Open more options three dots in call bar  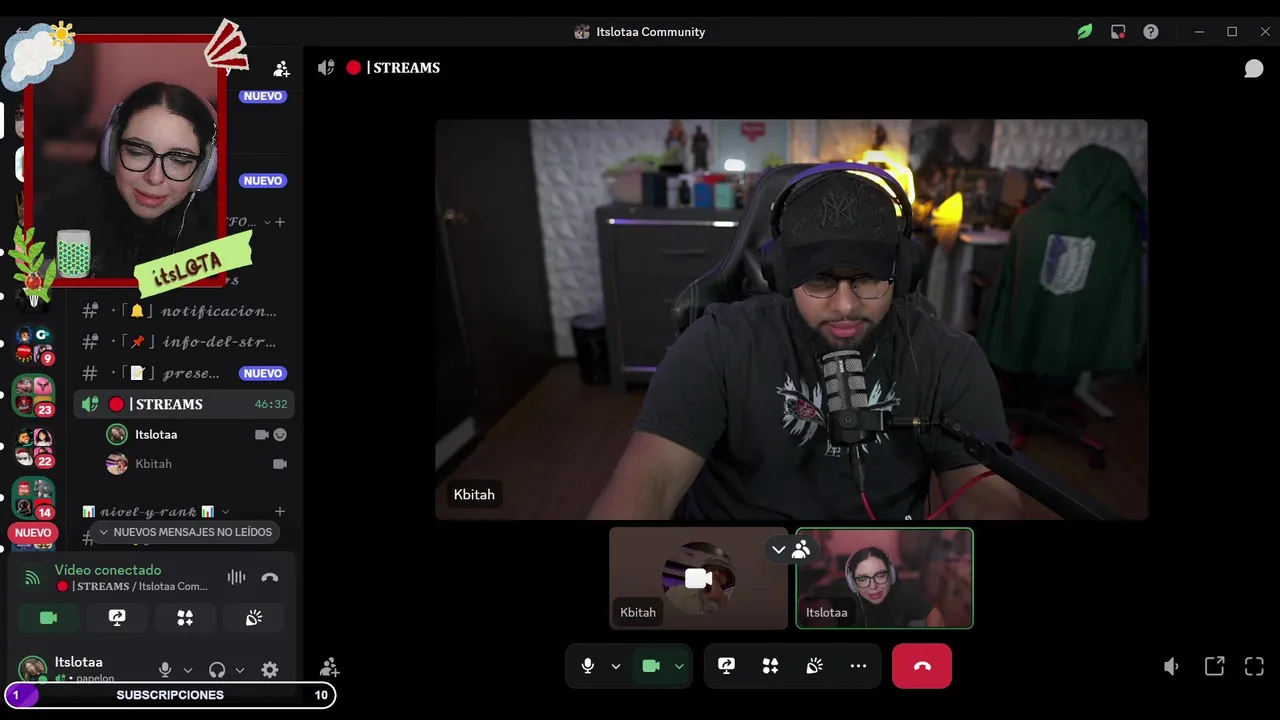pos(858,666)
